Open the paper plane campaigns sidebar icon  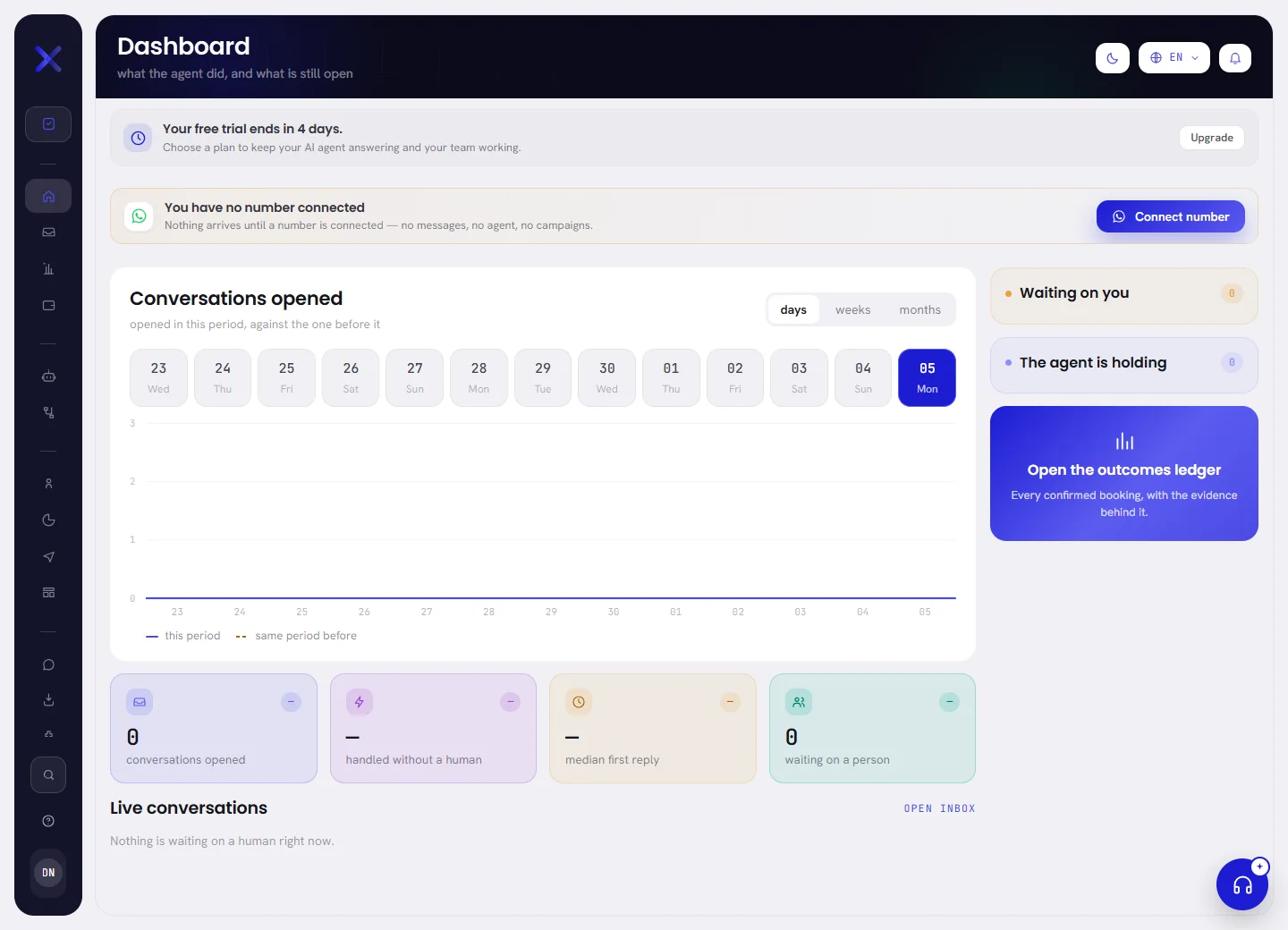pyautogui.click(x=48, y=557)
